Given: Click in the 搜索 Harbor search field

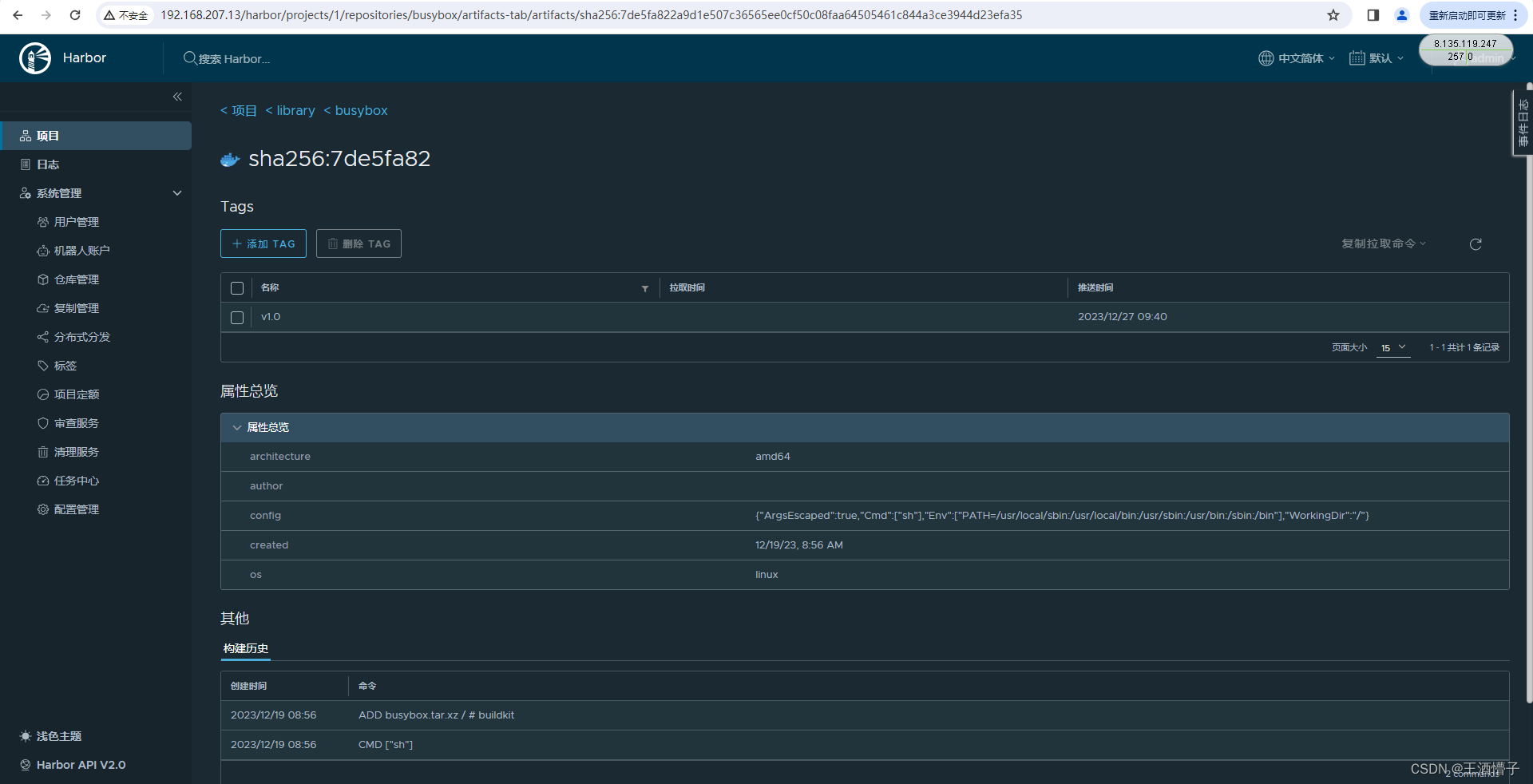Looking at the screenshot, I should (x=235, y=59).
